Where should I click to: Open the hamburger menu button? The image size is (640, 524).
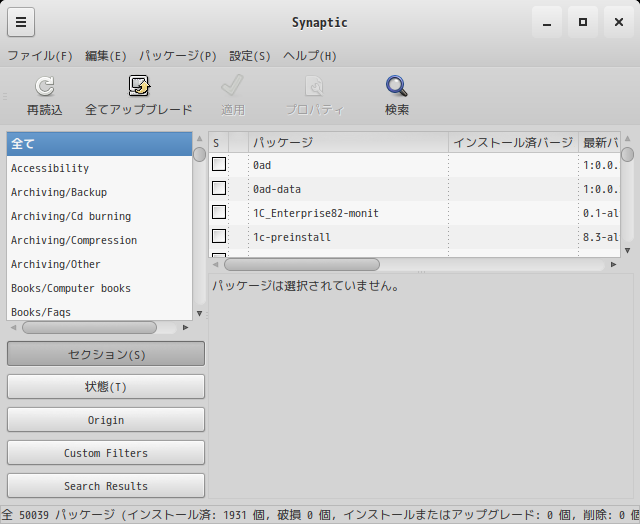pos(21,22)
